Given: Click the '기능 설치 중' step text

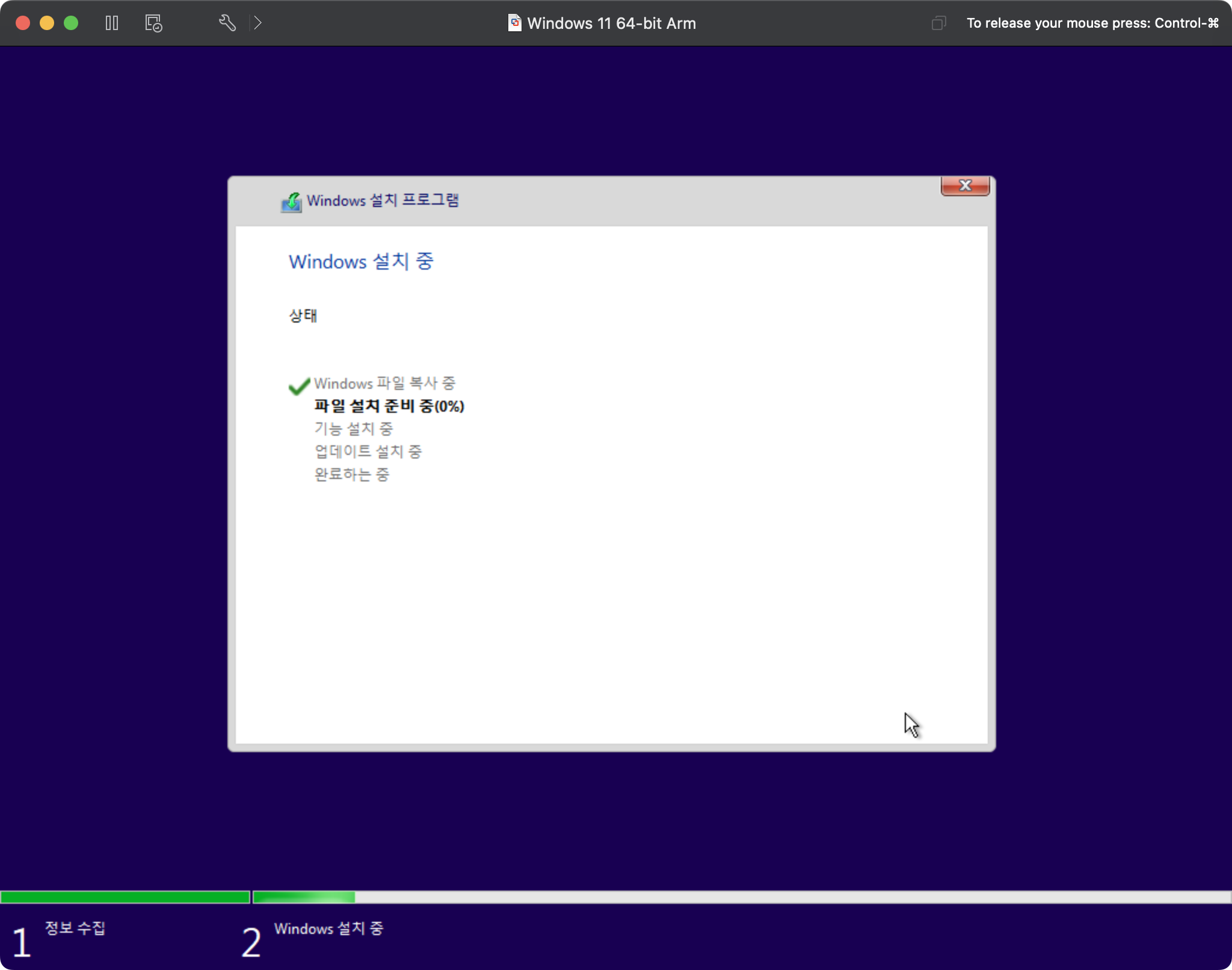Looking at the screenshot, I should [353, 428].
